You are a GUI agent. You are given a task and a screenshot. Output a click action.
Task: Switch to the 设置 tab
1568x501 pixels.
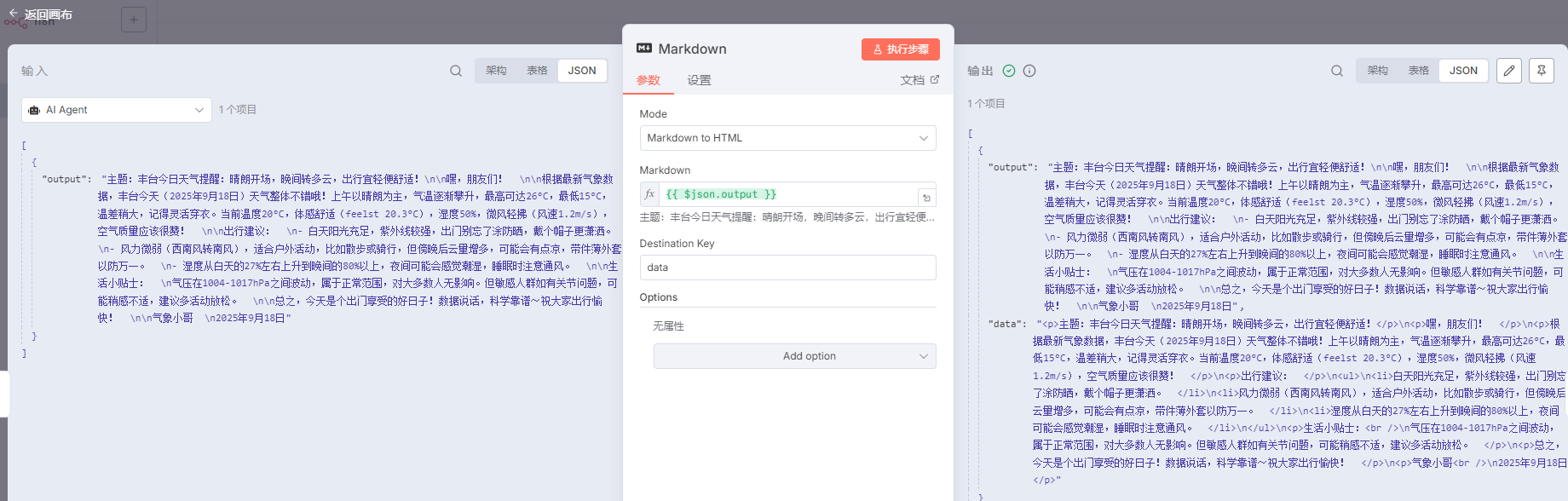[x=699, y=80]
